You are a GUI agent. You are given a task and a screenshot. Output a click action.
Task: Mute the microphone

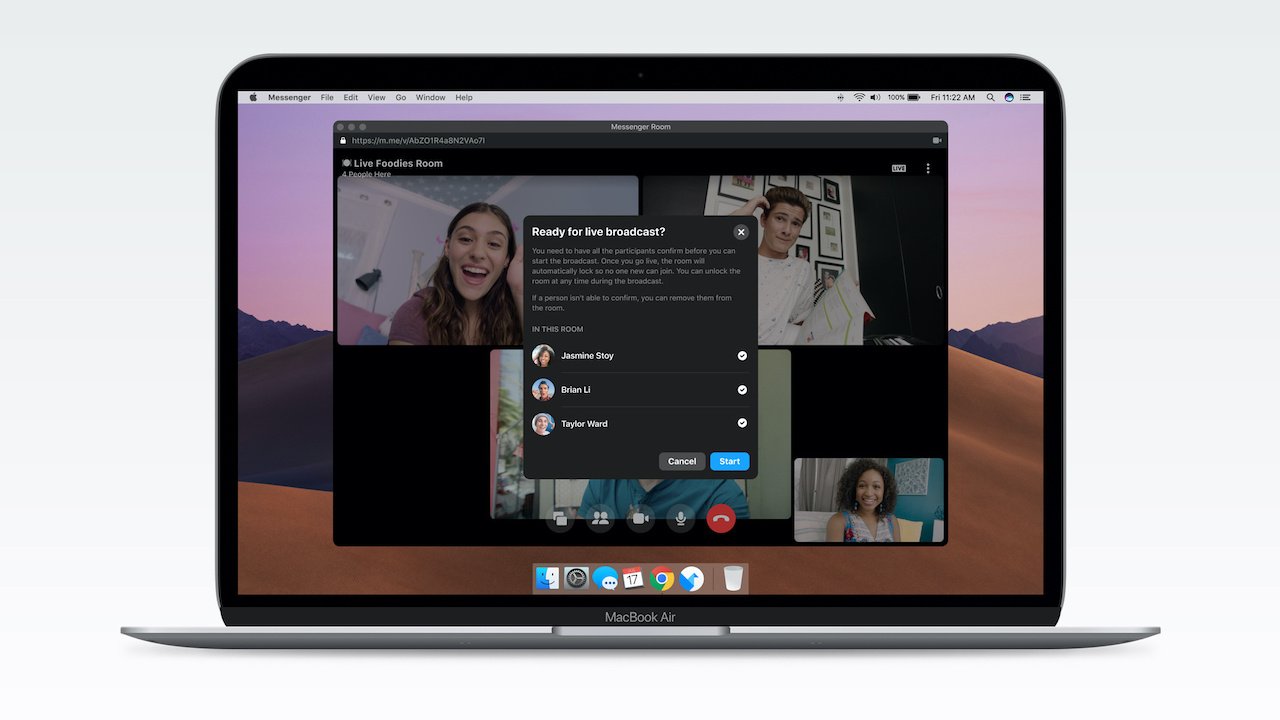(681, 518)
